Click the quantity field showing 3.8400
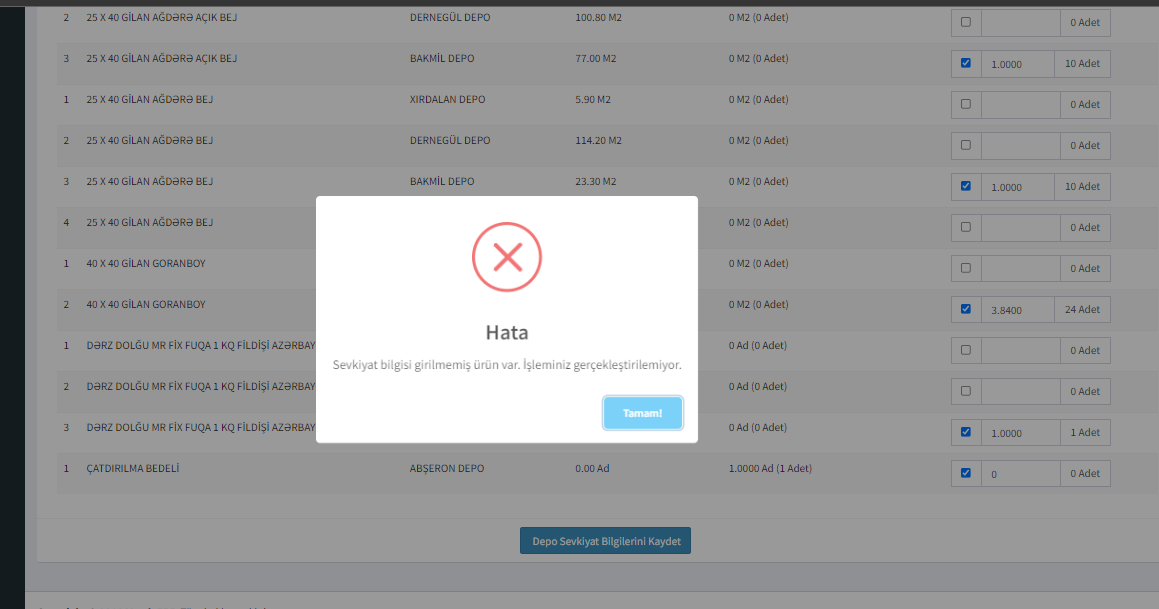Viewport: 1159px width, 609px height. click(x=1017, y=310)
